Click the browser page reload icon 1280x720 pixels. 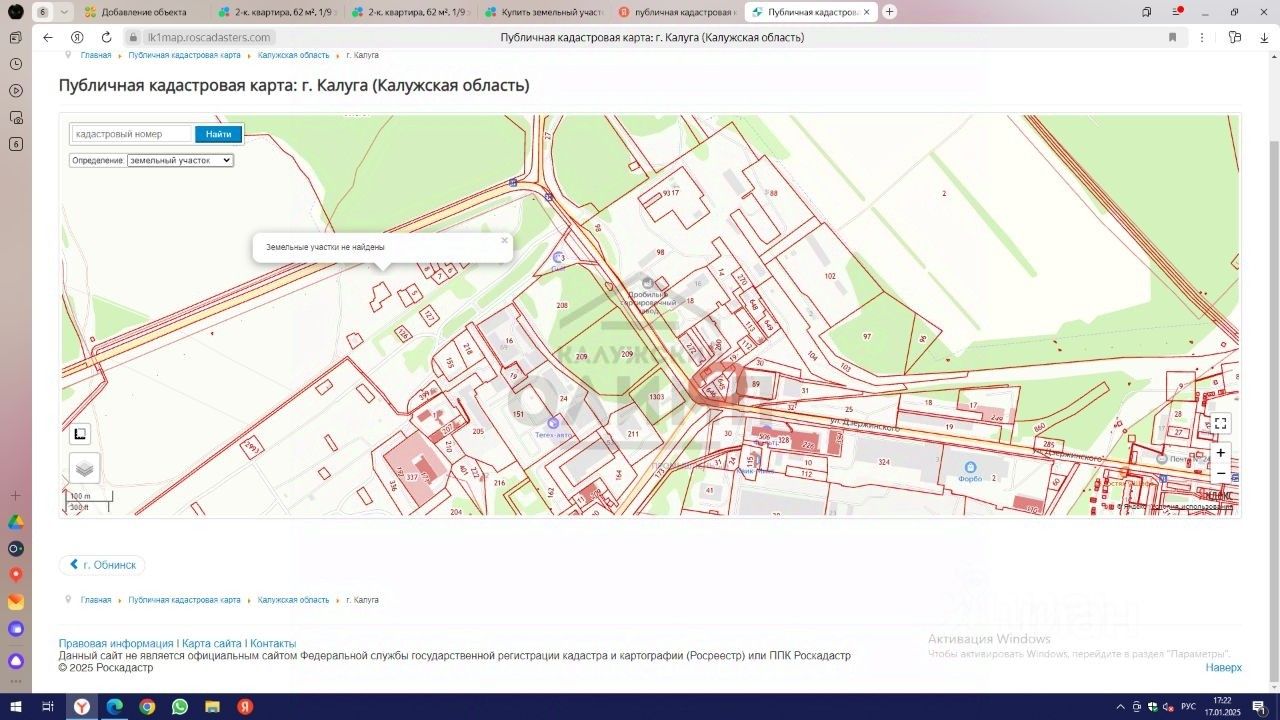(x=106, y=37)
